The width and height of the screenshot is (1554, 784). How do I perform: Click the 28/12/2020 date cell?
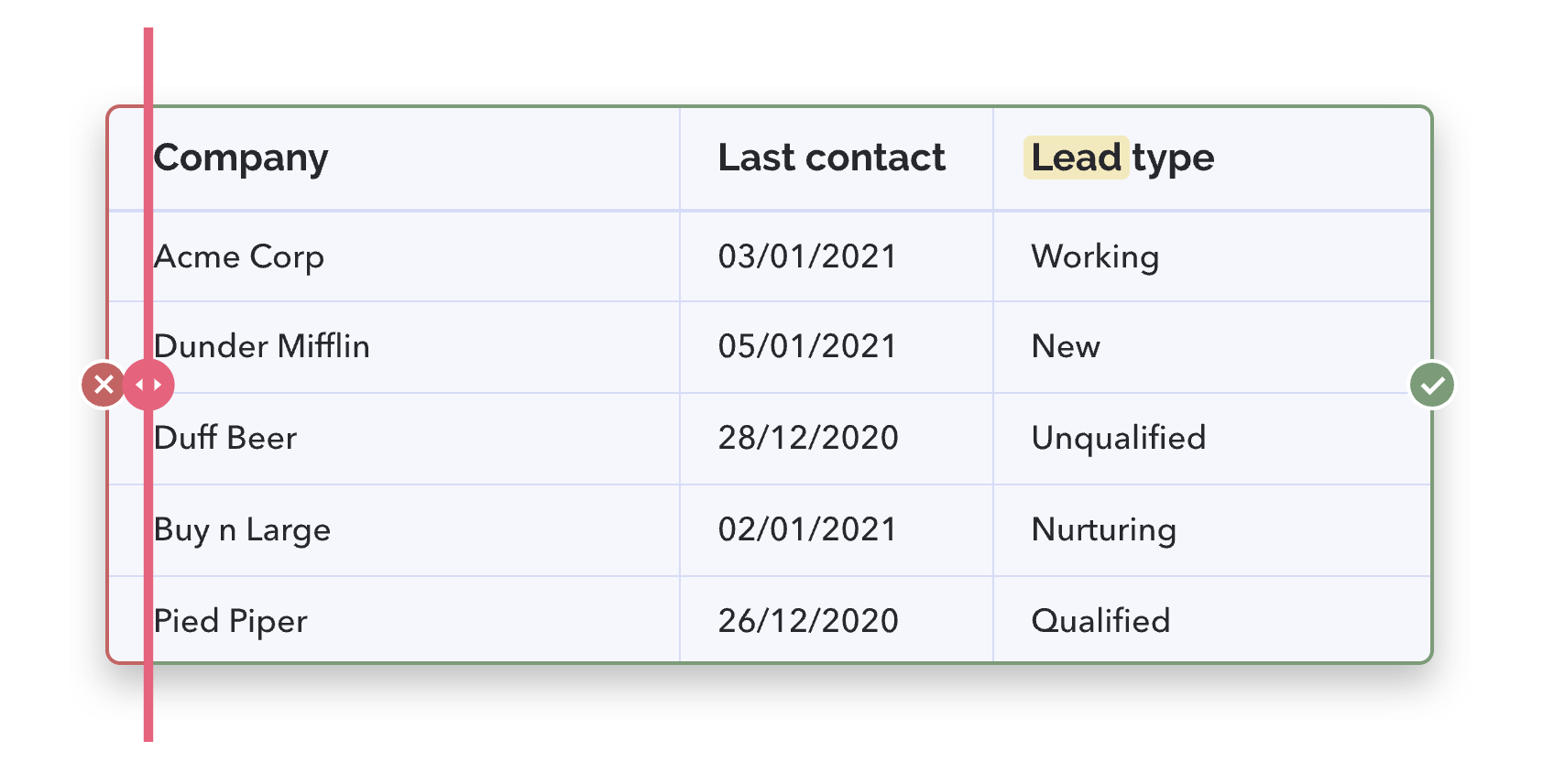[x=837, y=439]
